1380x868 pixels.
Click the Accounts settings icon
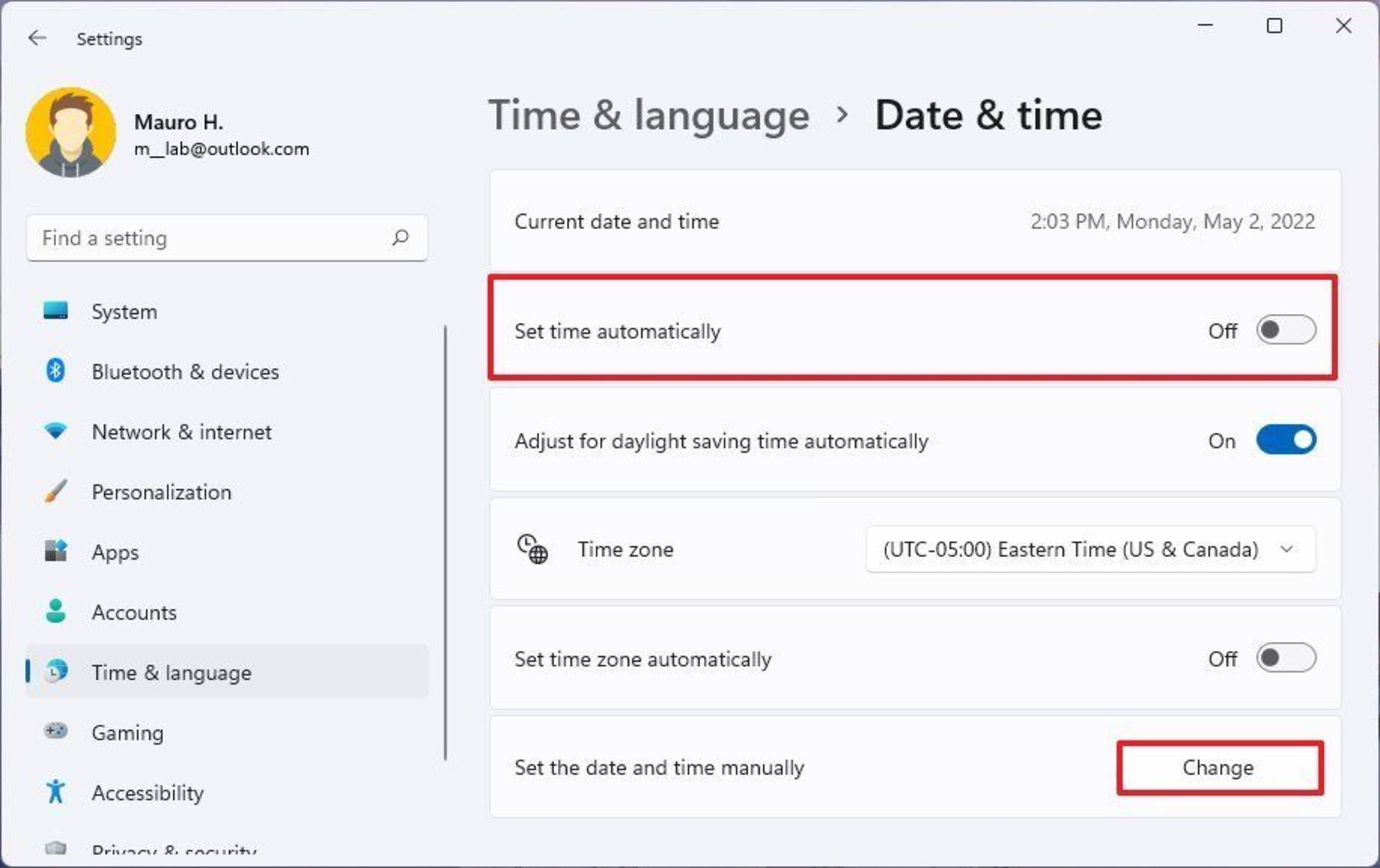[x=55, y=612]
